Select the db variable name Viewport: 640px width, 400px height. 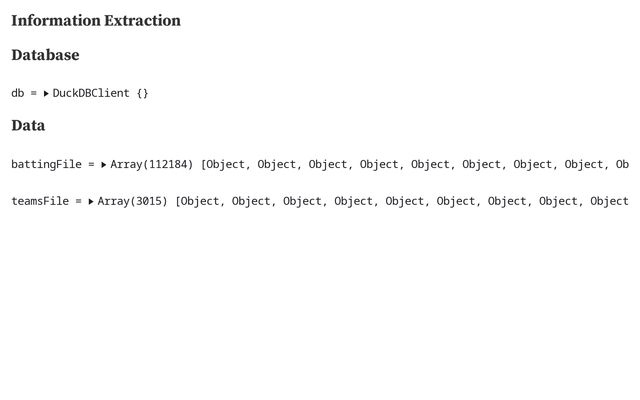point(17,93)
